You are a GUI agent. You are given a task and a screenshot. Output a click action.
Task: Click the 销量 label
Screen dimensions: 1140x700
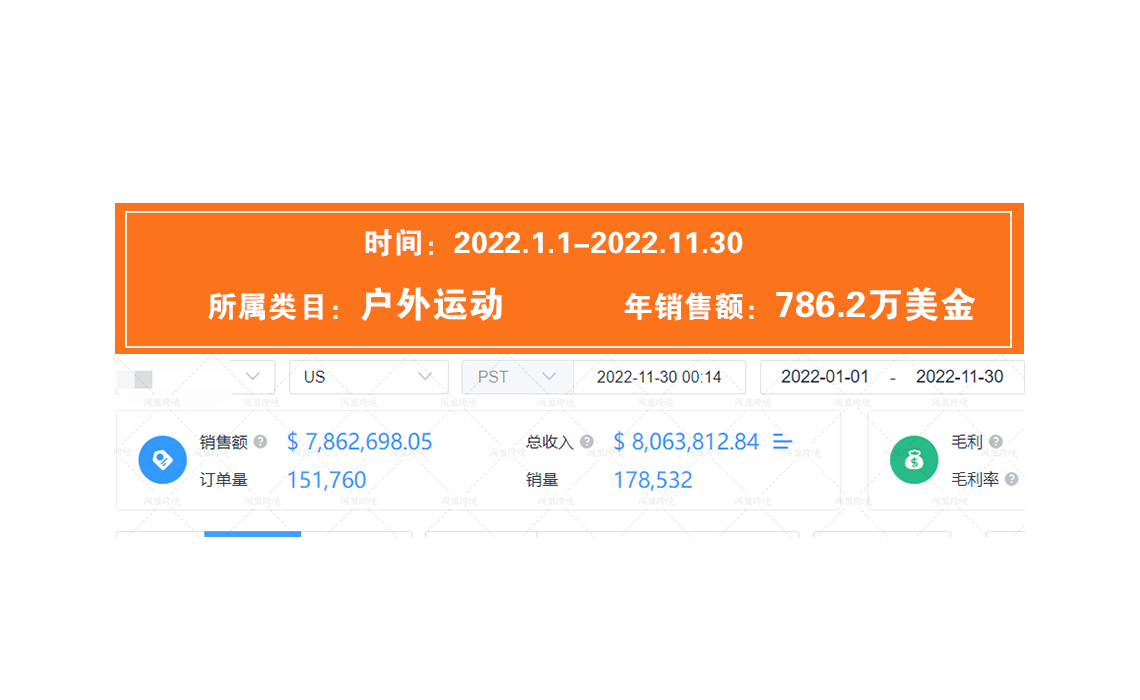click(542, 480)
